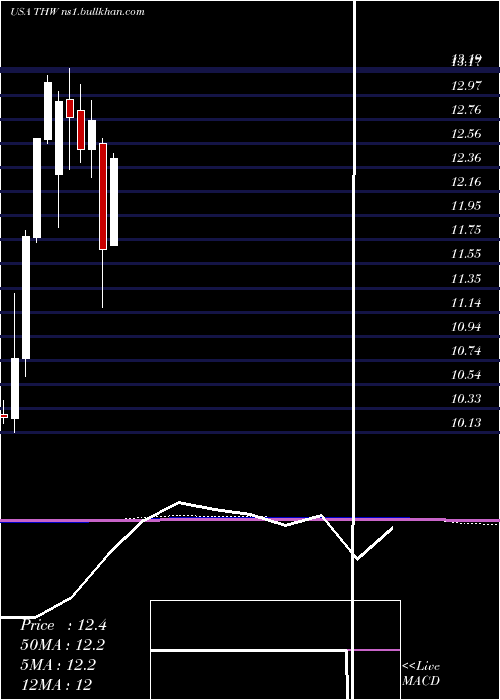Click the 10.33 price axis label
Viewport: 500px width, 700px height.
click(x=467, y=399)
